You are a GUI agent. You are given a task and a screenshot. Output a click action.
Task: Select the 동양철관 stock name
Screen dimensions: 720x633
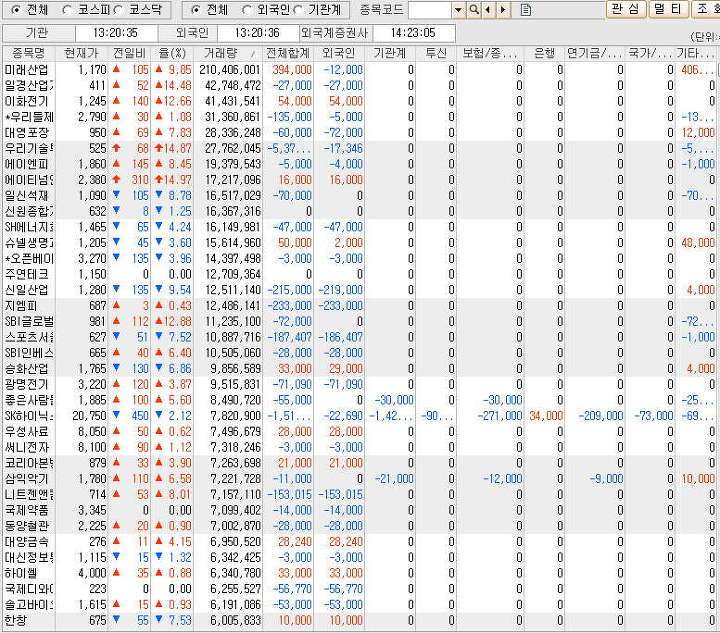click(27, 526)
